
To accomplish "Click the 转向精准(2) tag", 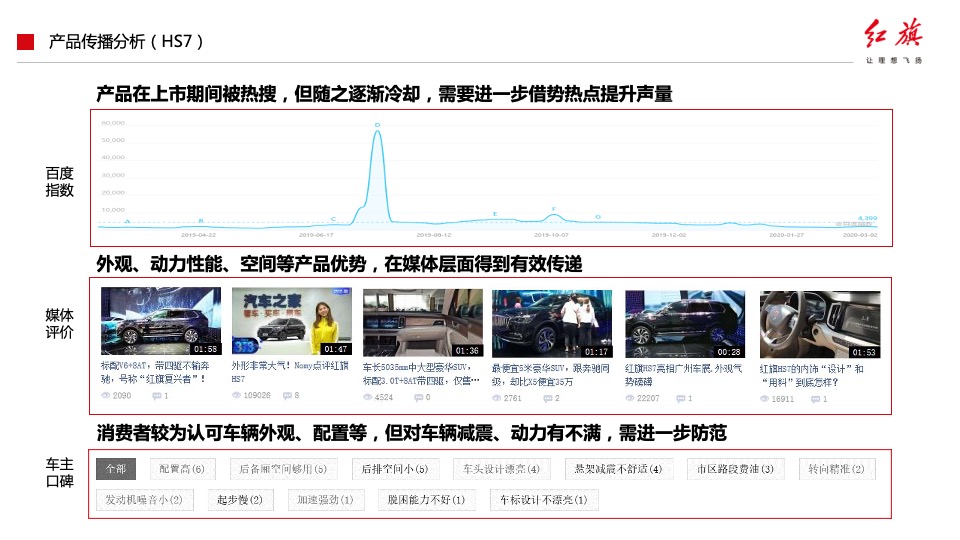I will coord(836,469).
